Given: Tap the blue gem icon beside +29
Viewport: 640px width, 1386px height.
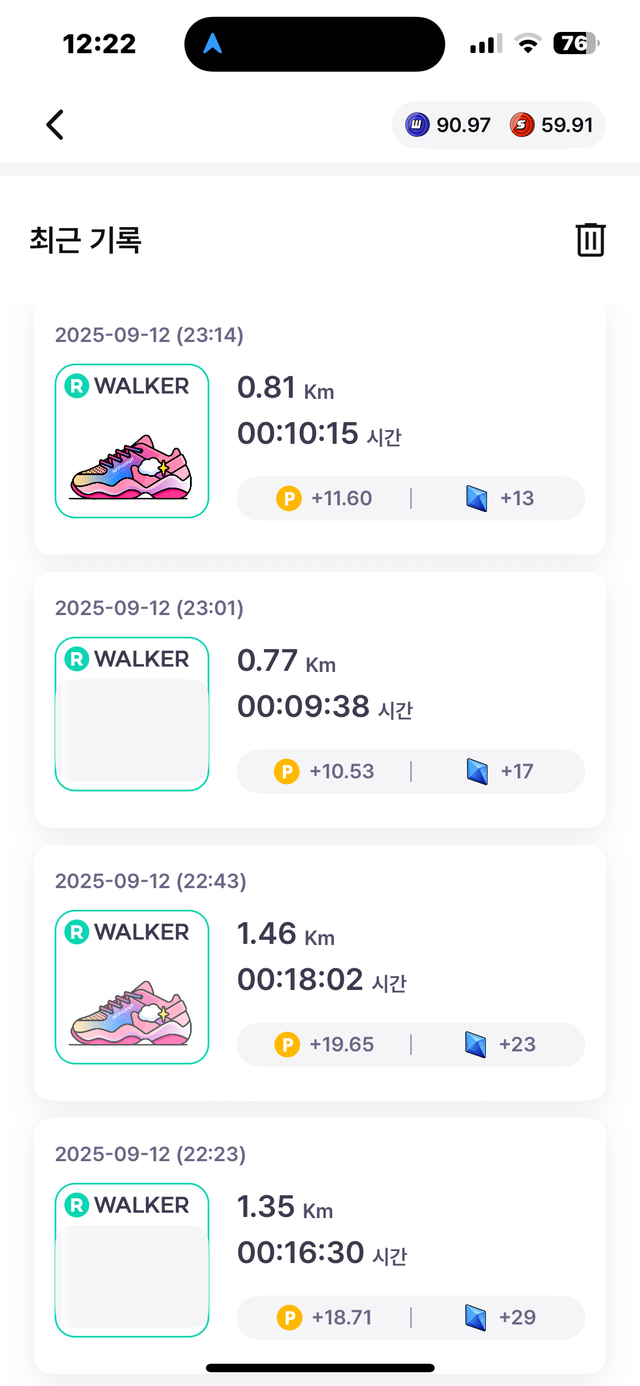Looking at the screenshot, I should (x=478, y=1317).
